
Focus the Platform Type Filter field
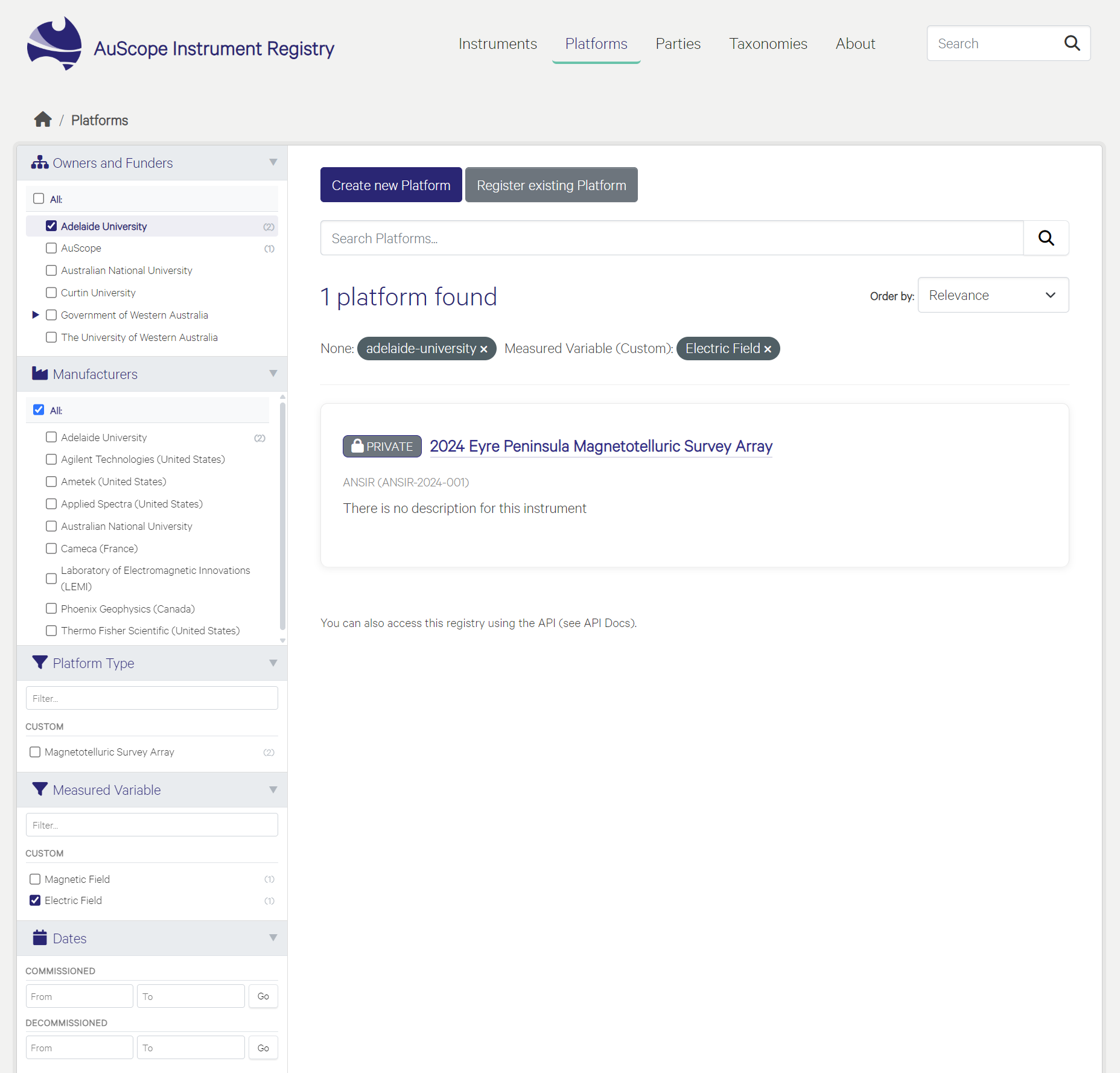pos(151,698)
